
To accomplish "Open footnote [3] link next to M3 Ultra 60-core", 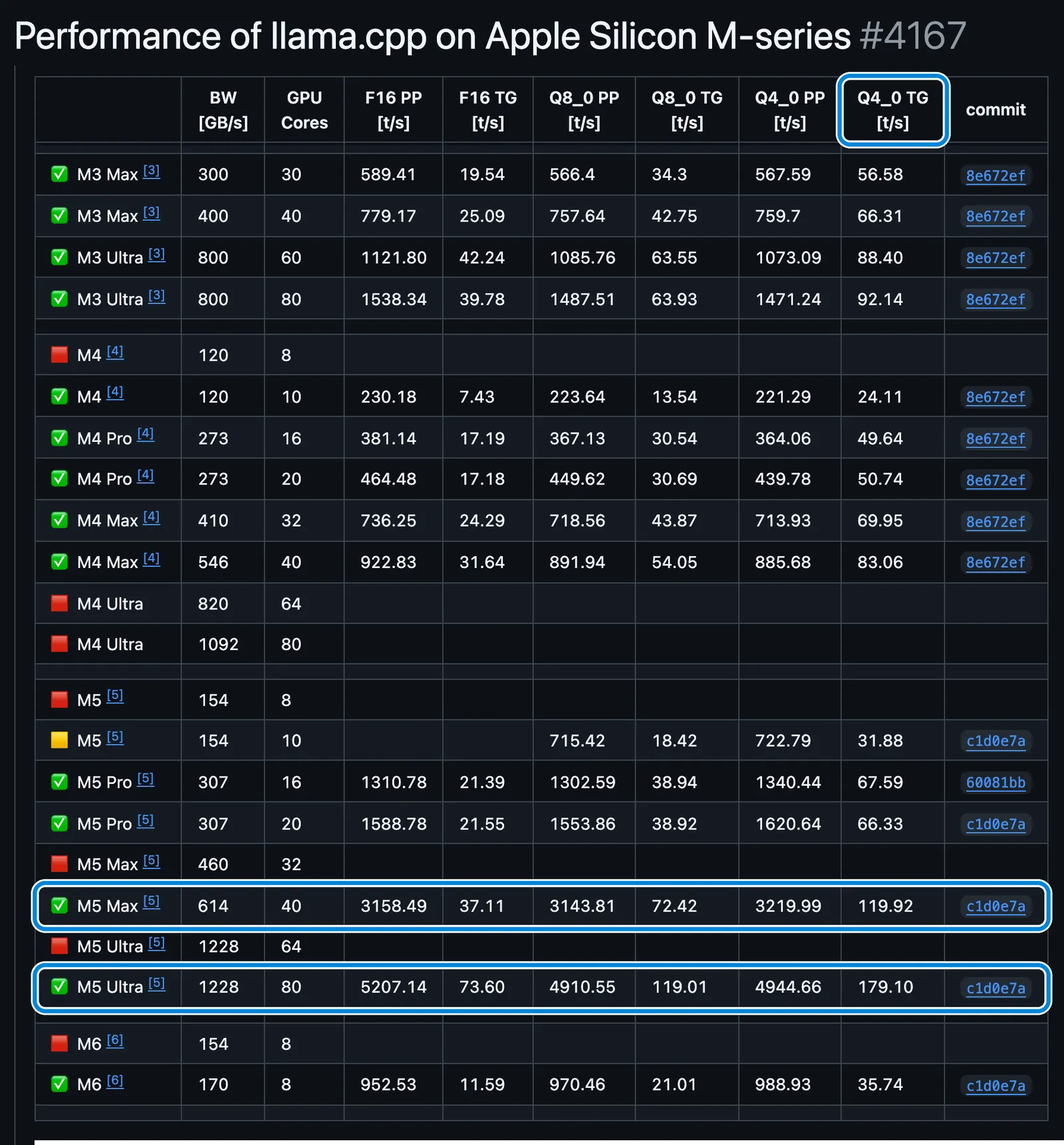I will coord(157,254).
